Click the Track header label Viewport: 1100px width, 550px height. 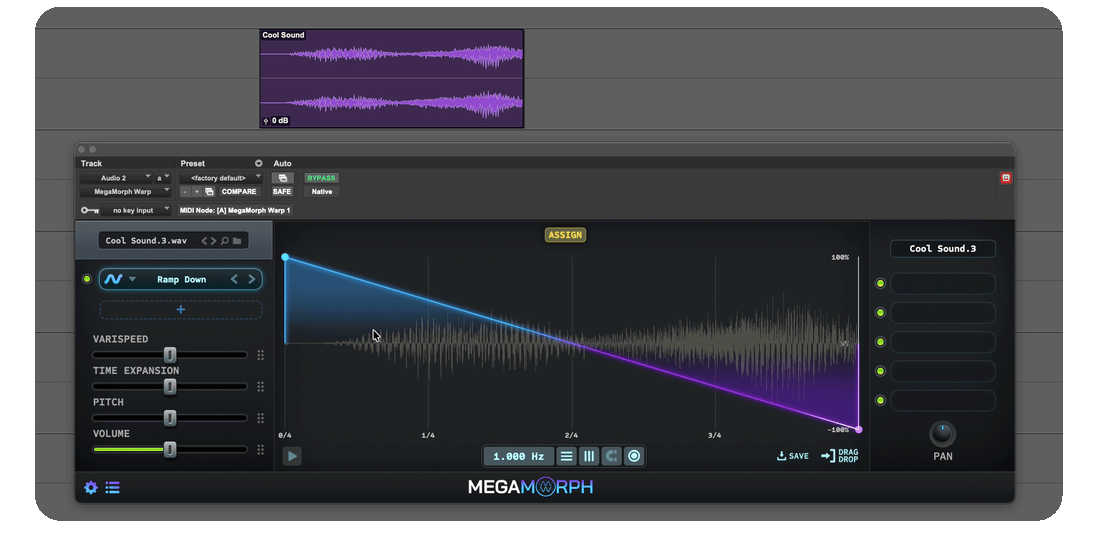pos(91,163)
